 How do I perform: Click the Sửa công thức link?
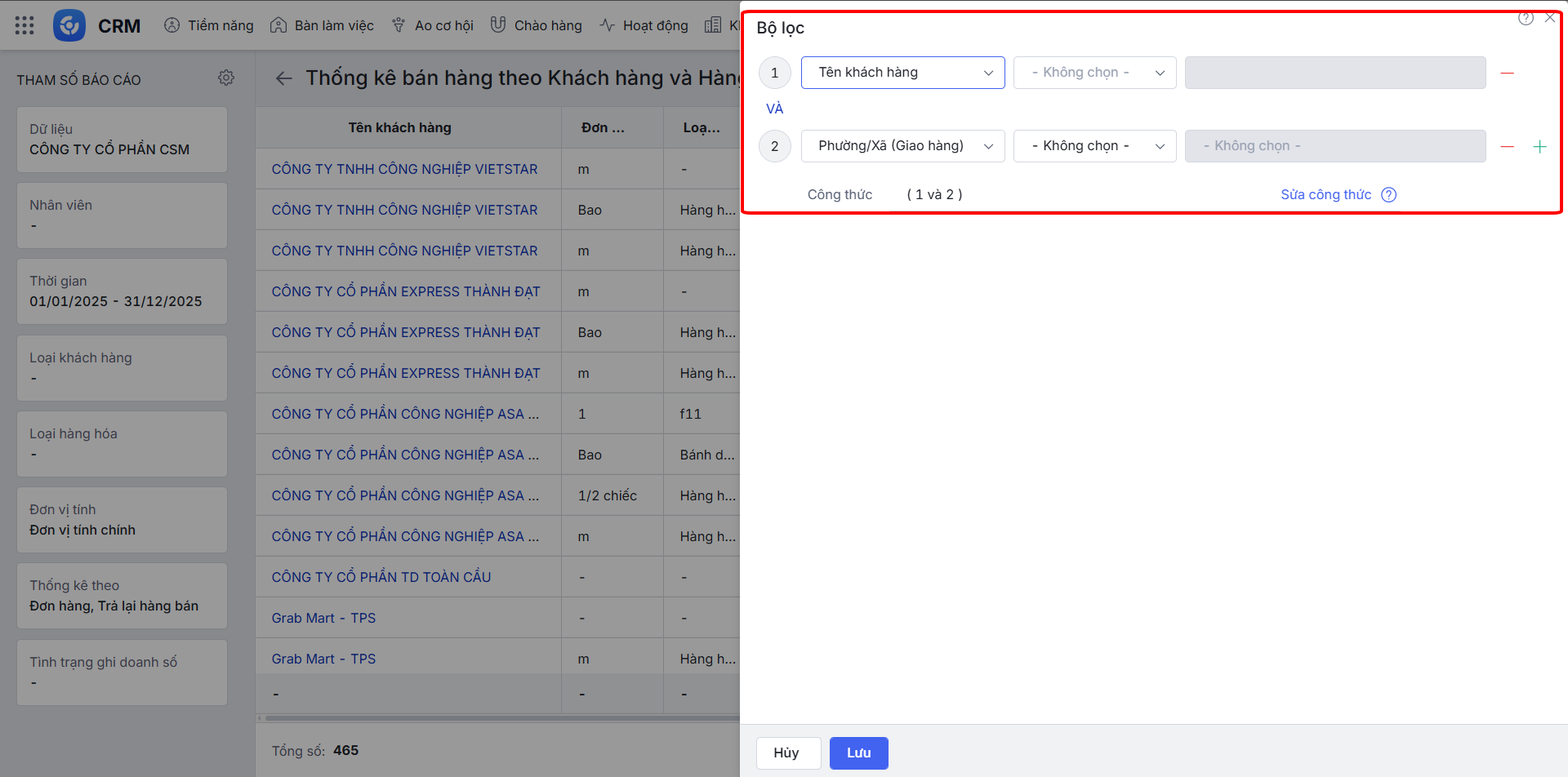(x=1325, y=194)
